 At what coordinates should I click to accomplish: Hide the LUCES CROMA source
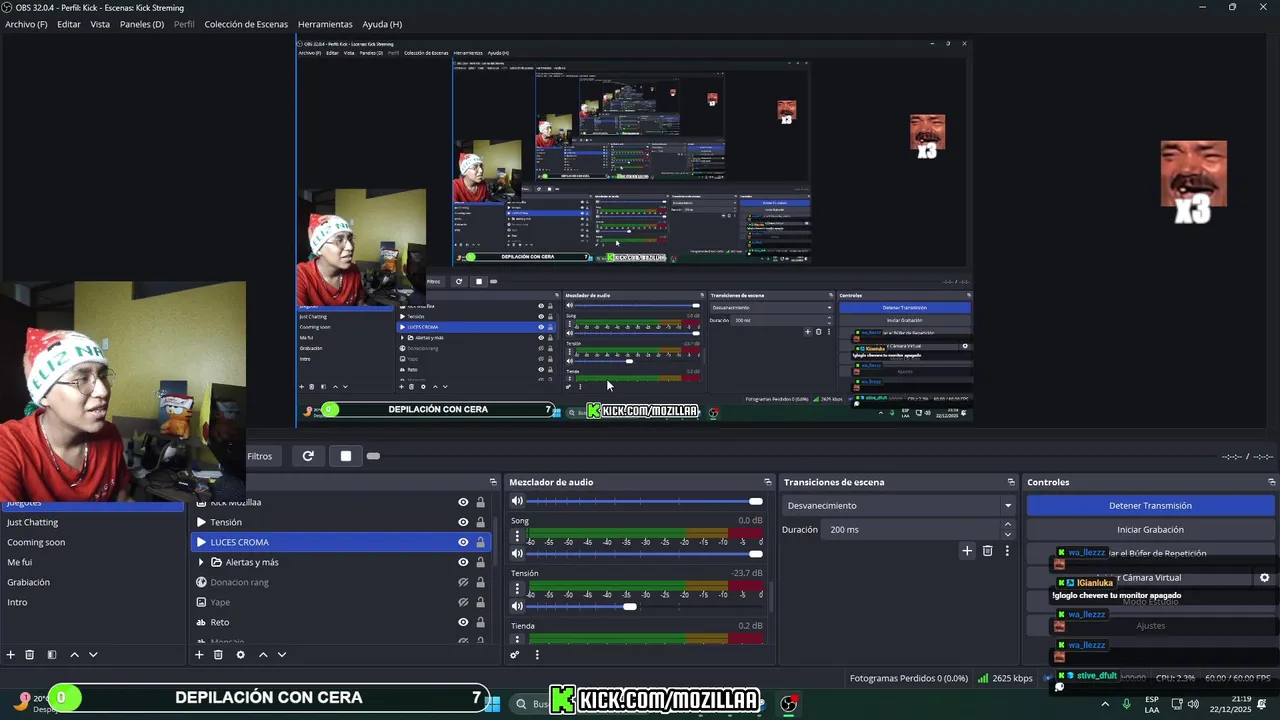[463, 542]
